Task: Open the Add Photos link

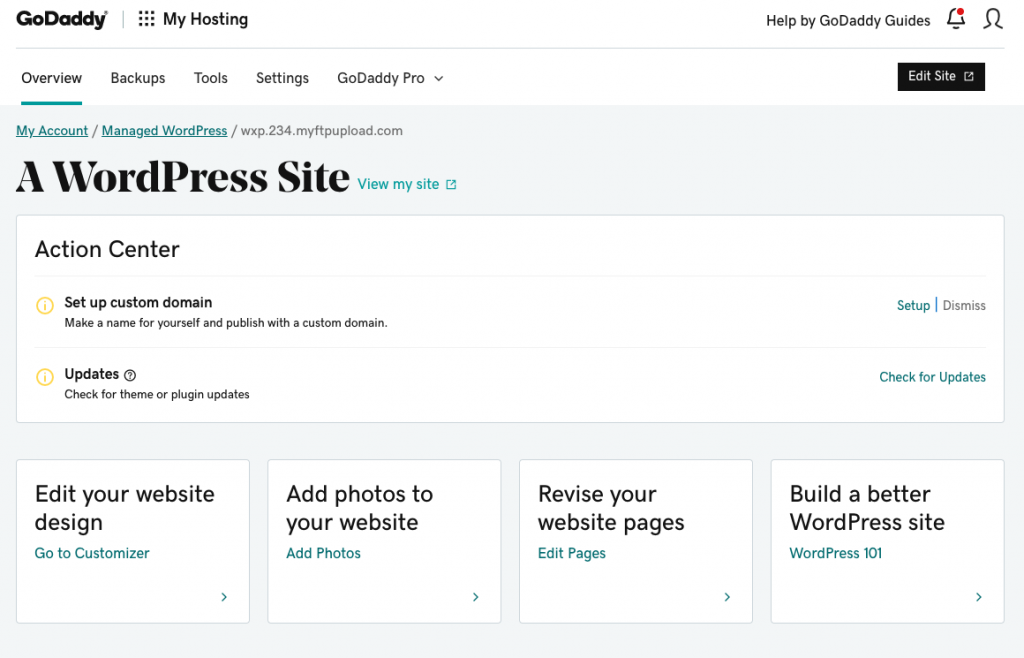Action: pos(323,554)
